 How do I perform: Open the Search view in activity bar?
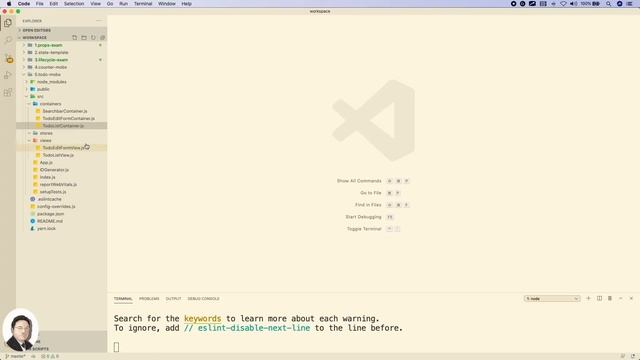coord(8,40)
